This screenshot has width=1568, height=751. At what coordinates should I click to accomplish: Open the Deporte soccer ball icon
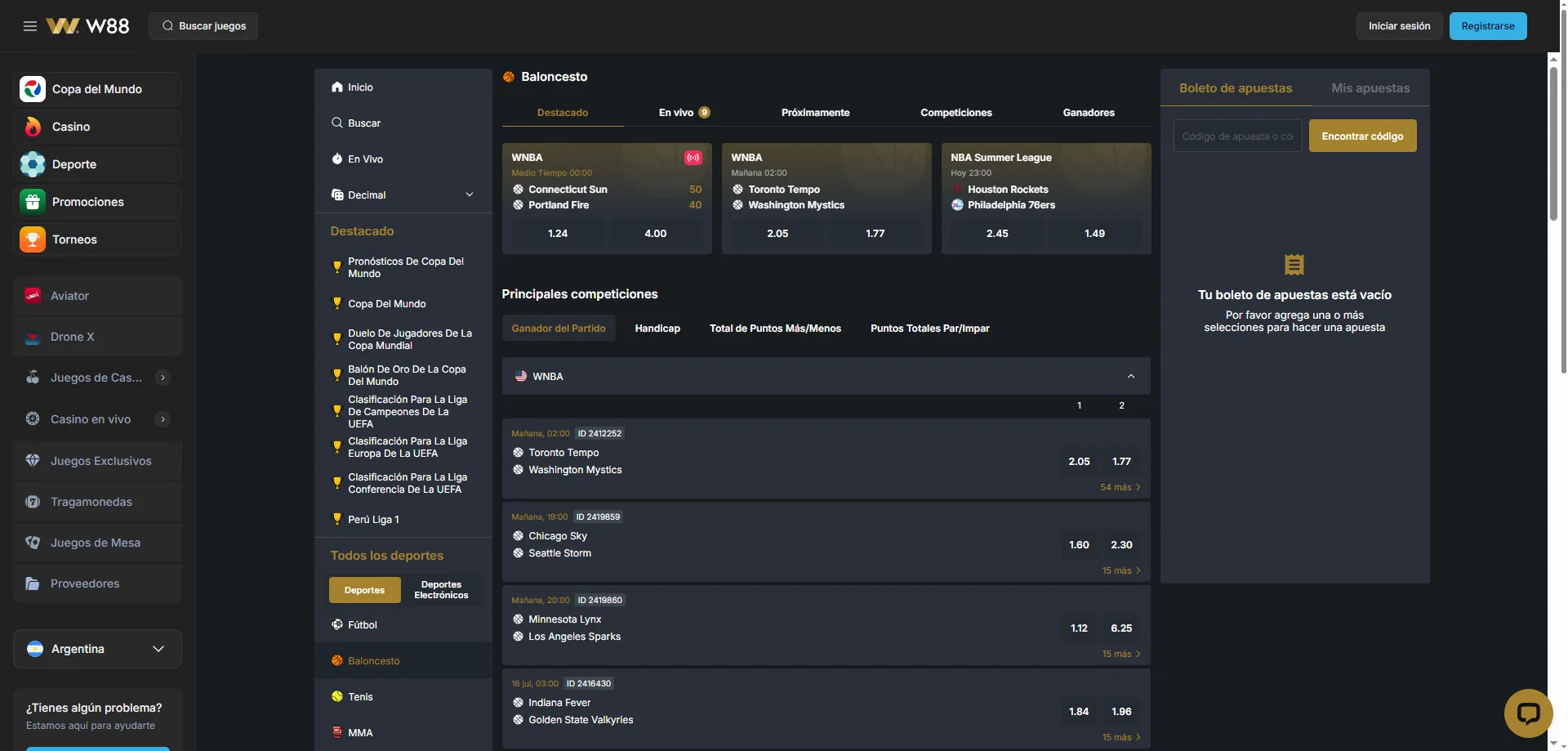pyautogui.click(x=33, y=164)
